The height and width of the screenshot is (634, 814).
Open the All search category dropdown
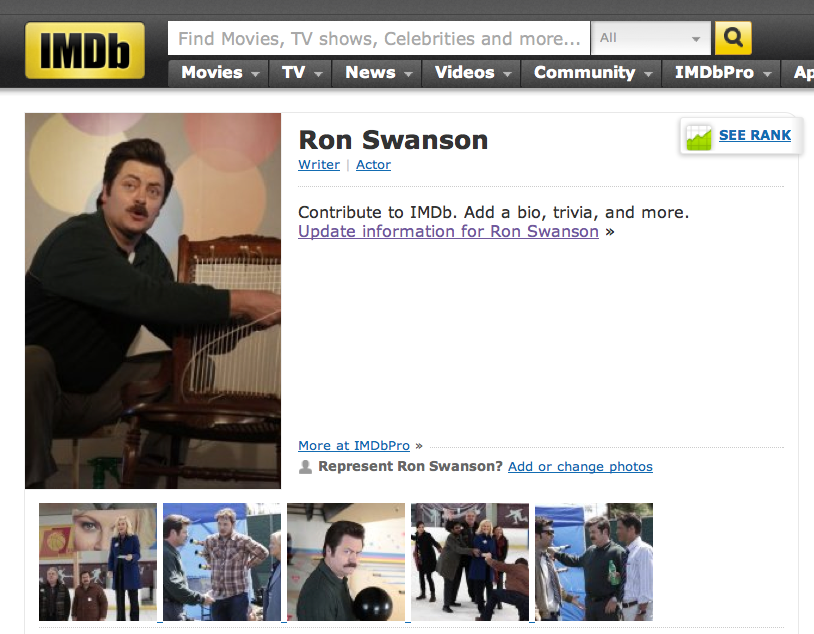pos(650,38)
